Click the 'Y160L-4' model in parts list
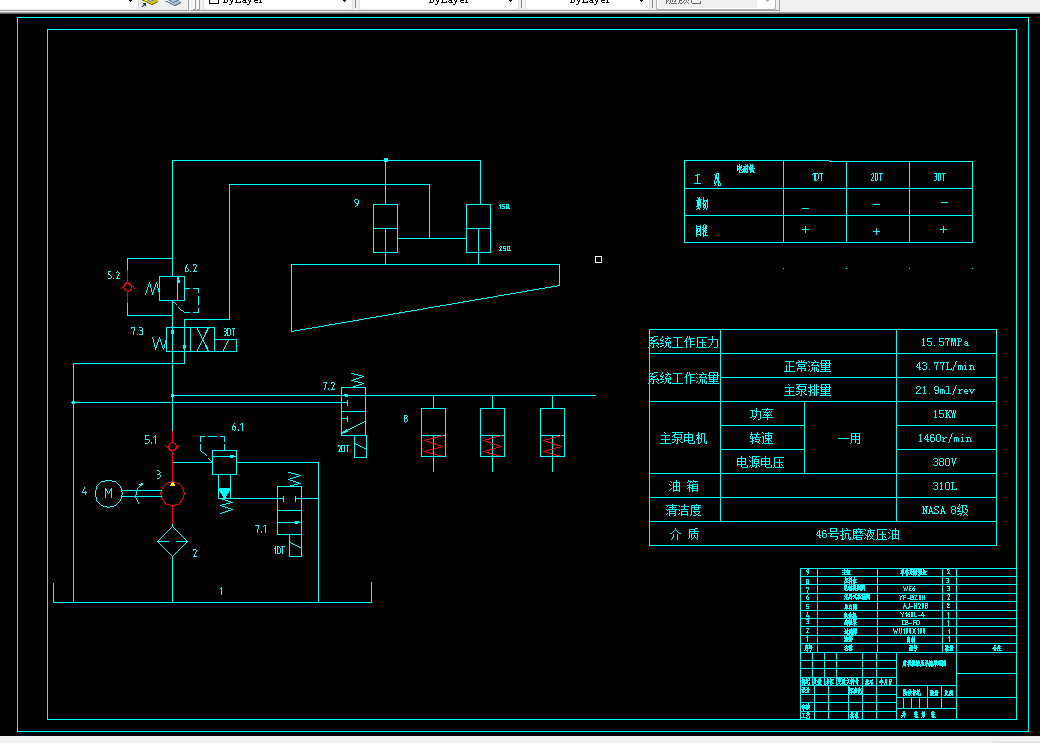 913,615
